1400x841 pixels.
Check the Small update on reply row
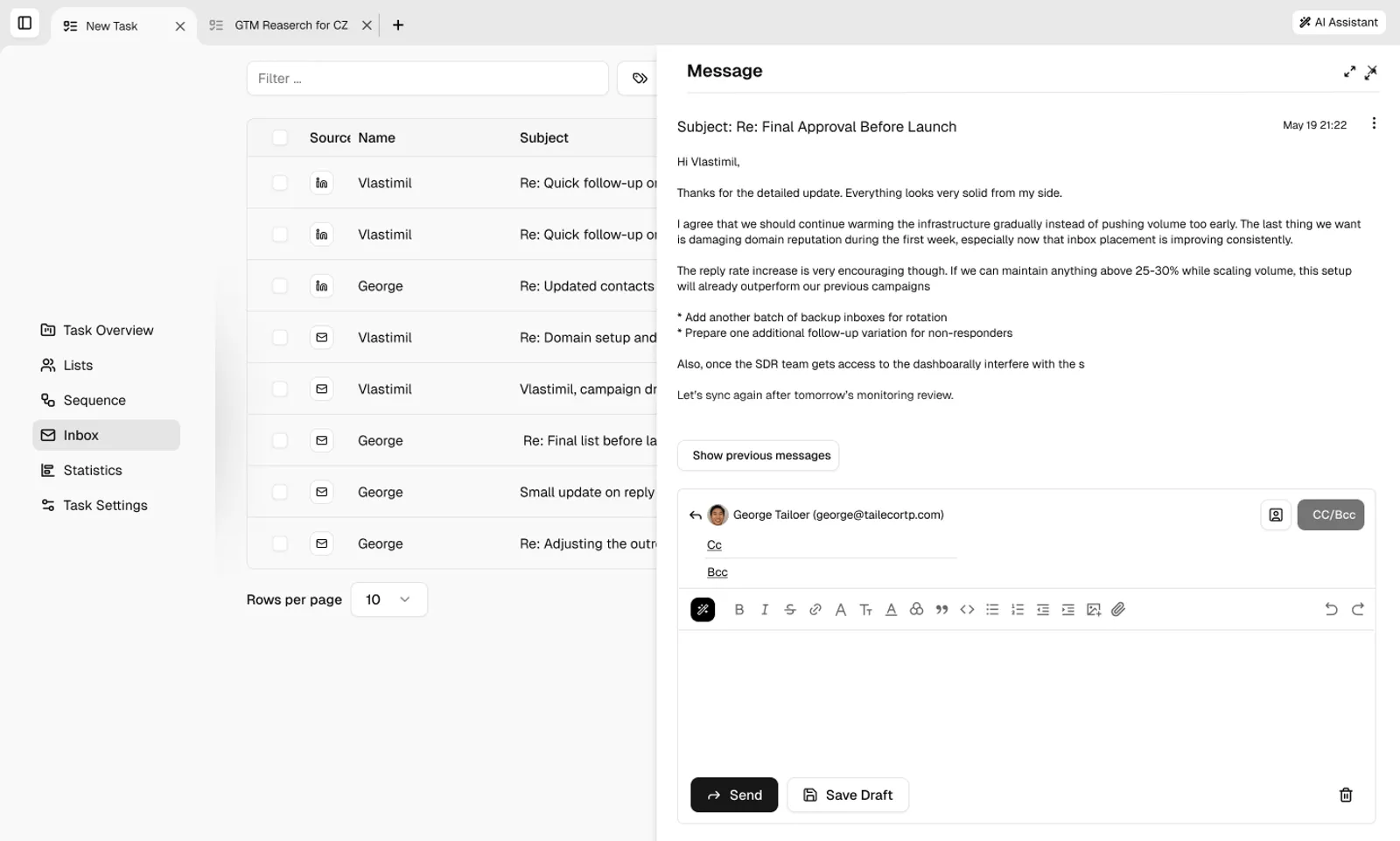pyautogui.click(x=280, y=492)
